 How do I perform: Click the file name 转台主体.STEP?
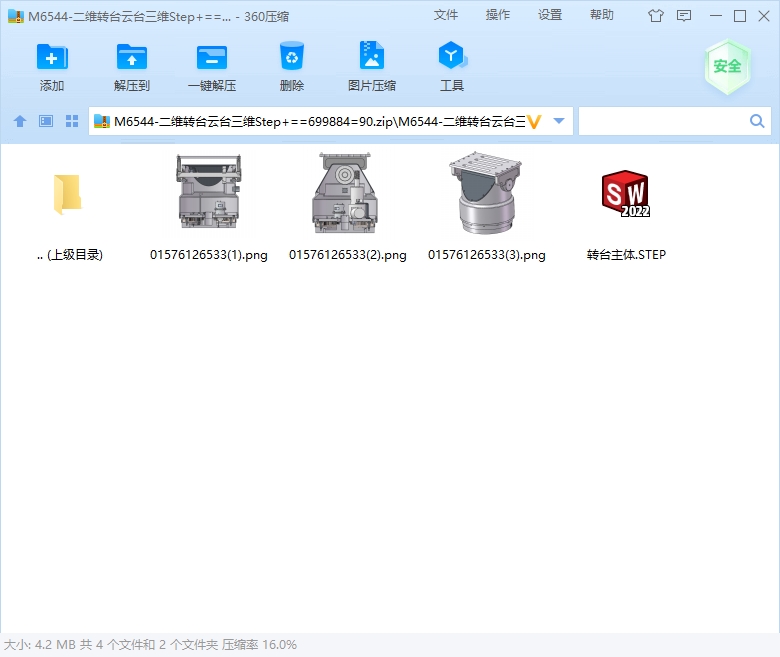tap(626, 255)
